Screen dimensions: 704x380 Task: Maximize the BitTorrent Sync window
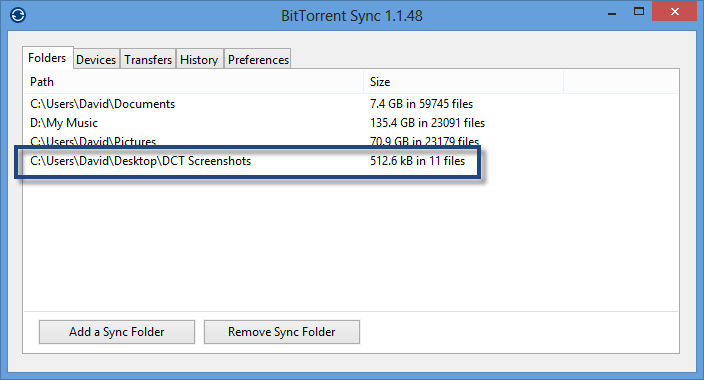(639, 12)
